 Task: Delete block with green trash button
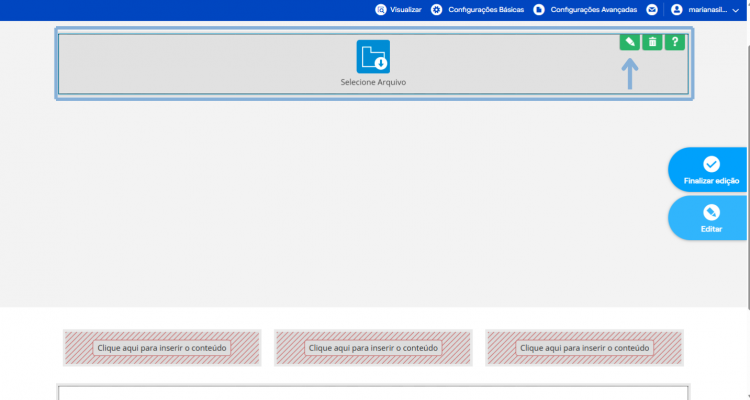pos(652,42)
